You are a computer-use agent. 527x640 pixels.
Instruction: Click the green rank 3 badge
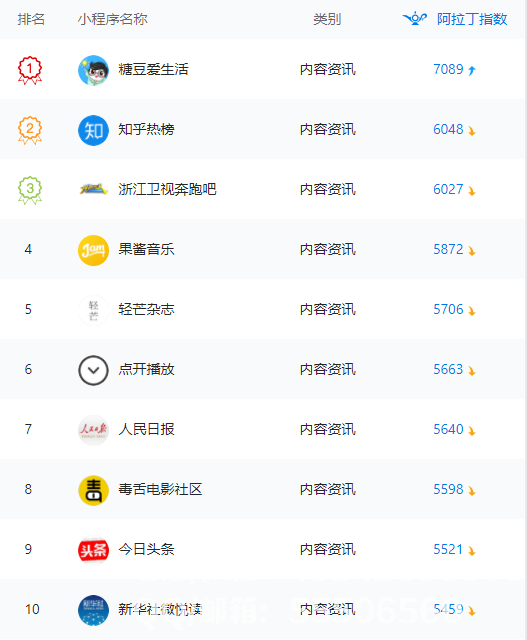(x=30, y=190)
